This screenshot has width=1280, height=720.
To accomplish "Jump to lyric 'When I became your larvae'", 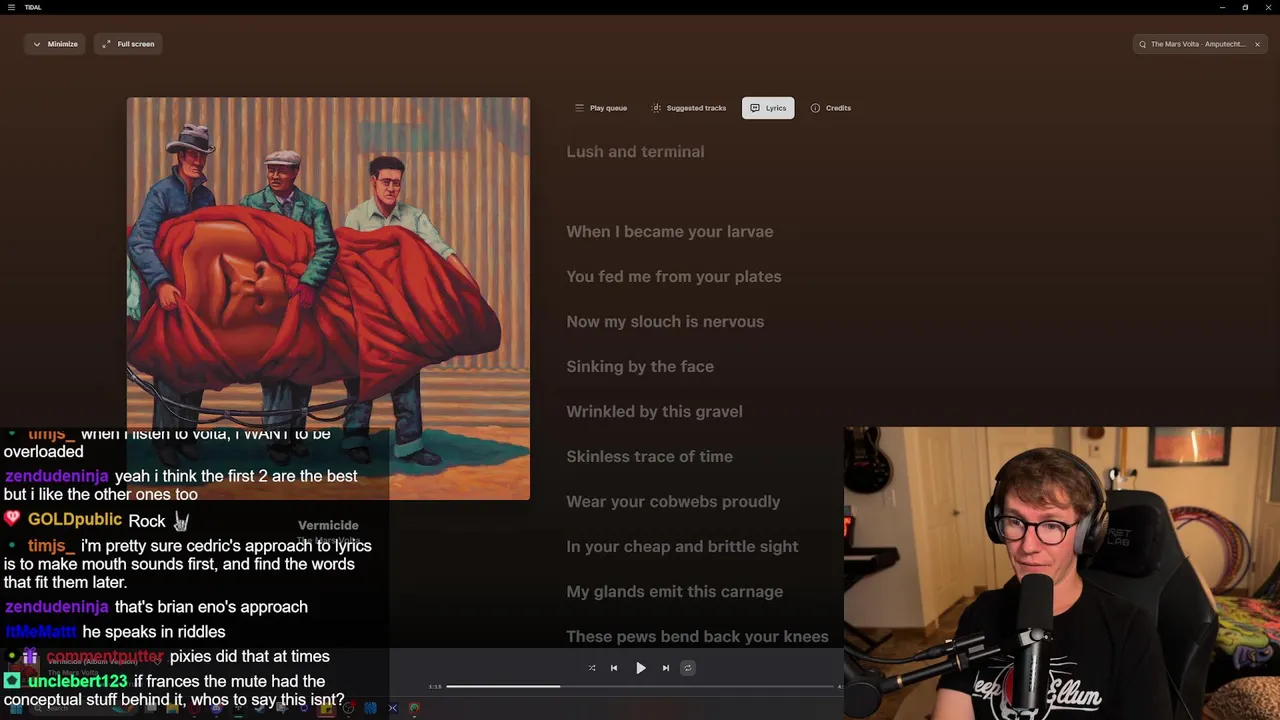I will (670, 232).
